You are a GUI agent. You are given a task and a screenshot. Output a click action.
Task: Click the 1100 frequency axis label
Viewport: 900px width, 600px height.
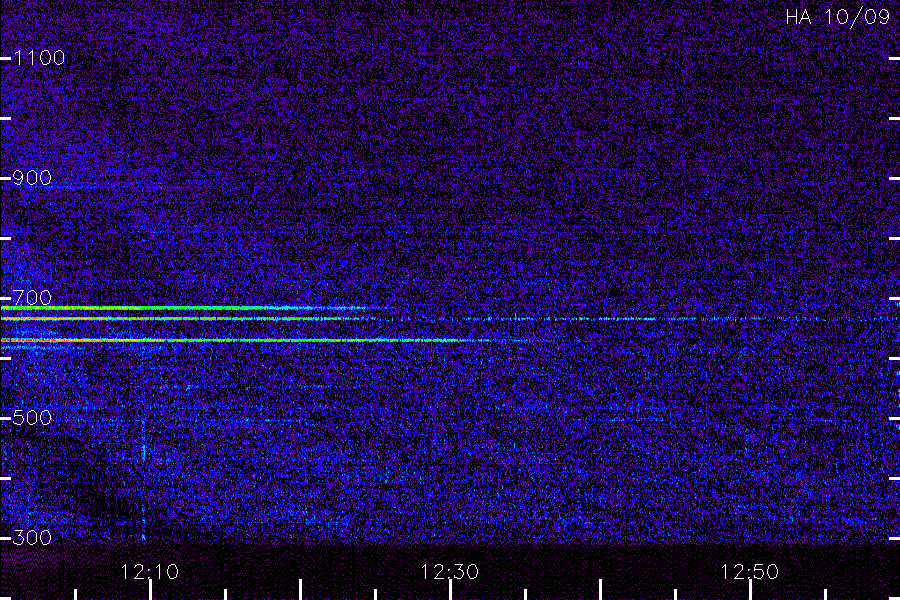39,58
